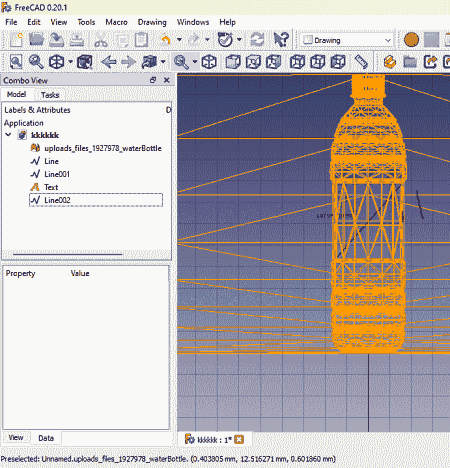Switch to the Tasks tab
Image resolution: width=450 pixels, height=468 pixels.
[50, 95]
